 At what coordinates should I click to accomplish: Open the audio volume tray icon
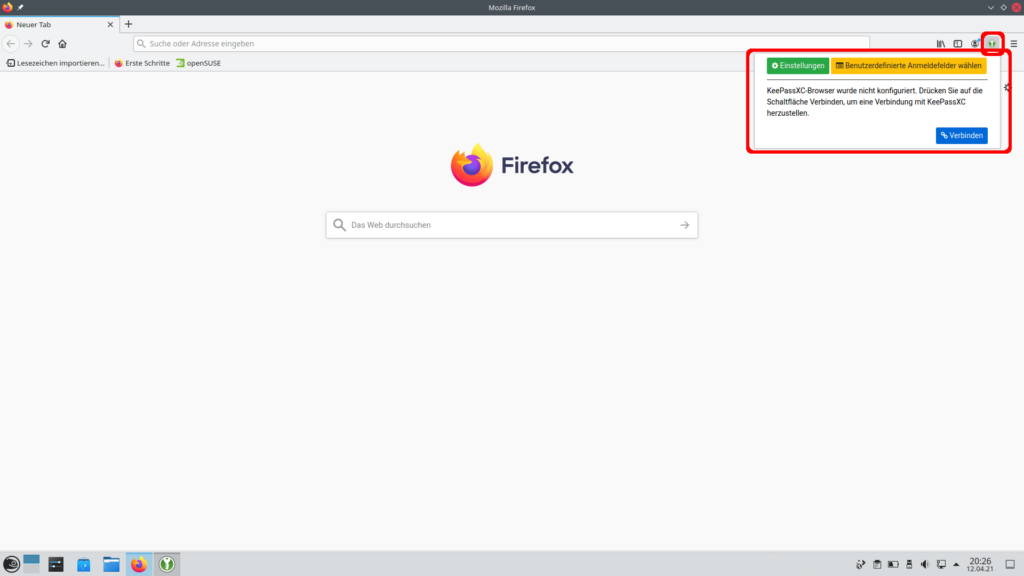(925, 564)
